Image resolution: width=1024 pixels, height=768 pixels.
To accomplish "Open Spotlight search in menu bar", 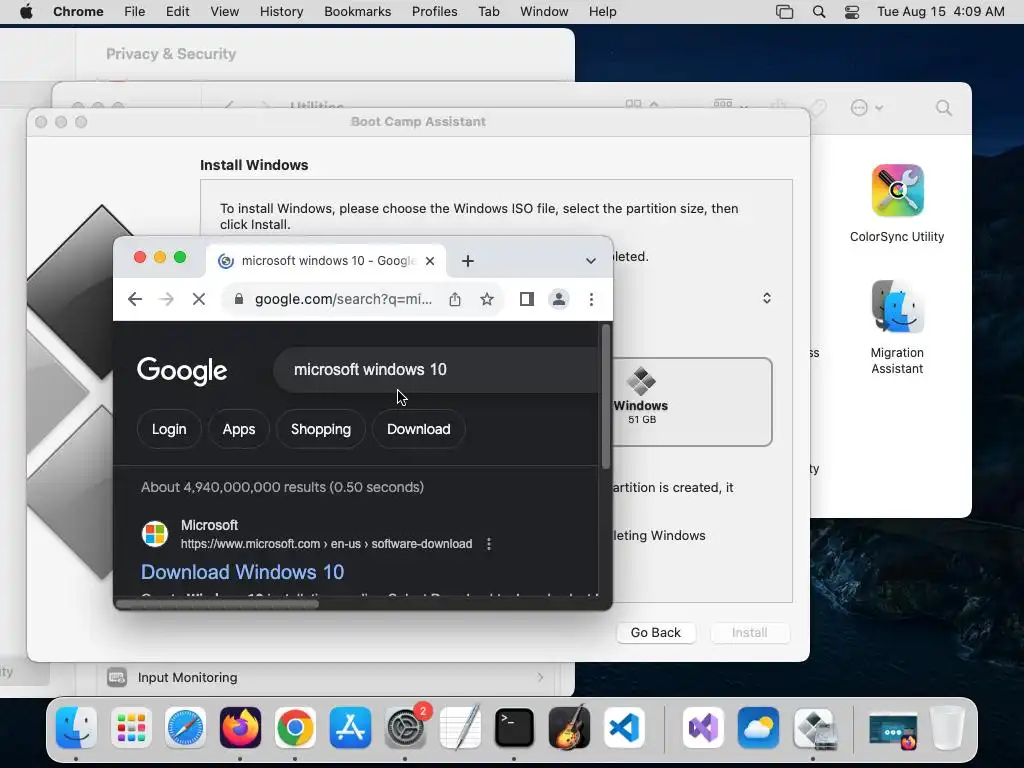I will [x=819, y=12].
